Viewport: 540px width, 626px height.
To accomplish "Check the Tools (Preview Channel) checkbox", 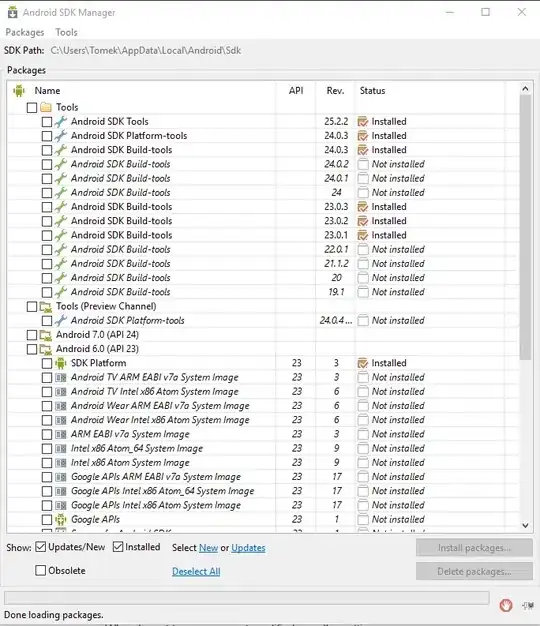I will point(32,307).
